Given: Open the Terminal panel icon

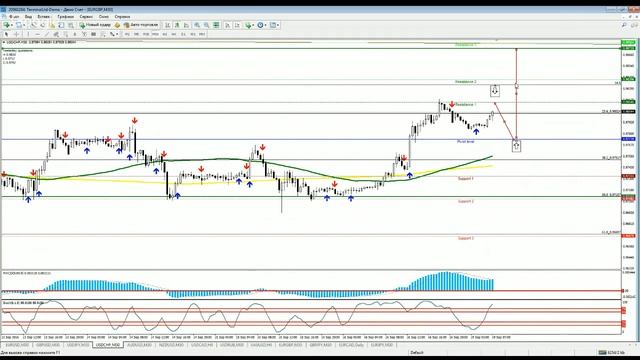Looking at the screenshot, I should (61, 25).
